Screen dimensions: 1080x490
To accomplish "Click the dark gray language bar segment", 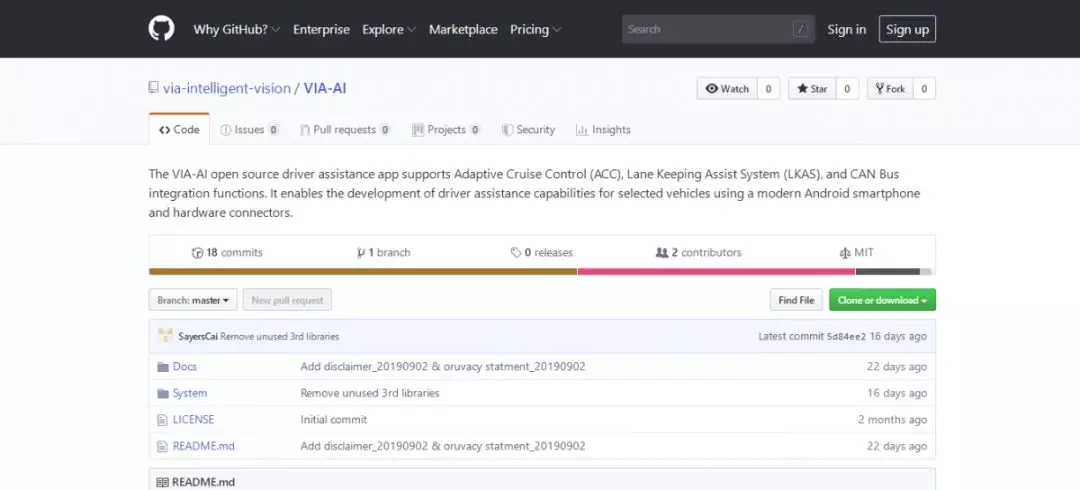I will tap(888, 272).
